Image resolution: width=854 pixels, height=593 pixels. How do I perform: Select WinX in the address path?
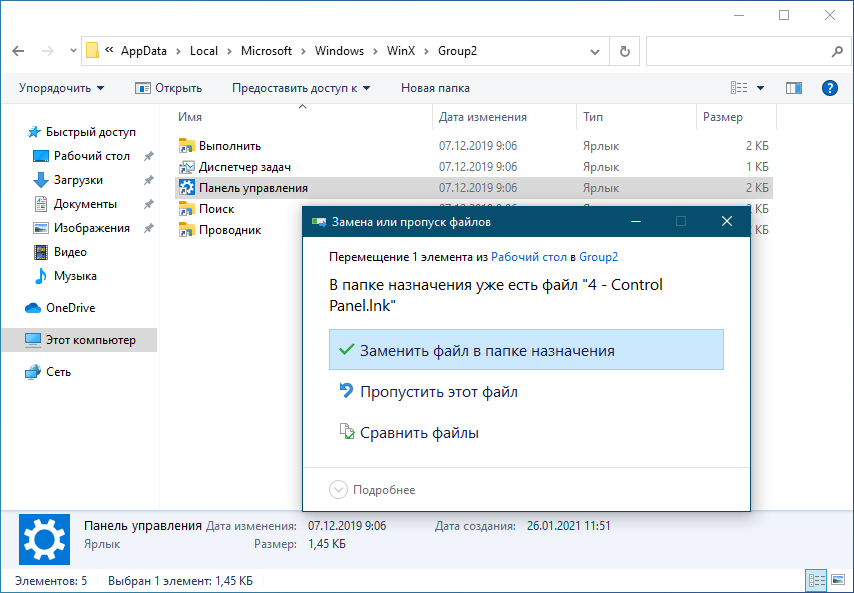[x=401, y=51]
